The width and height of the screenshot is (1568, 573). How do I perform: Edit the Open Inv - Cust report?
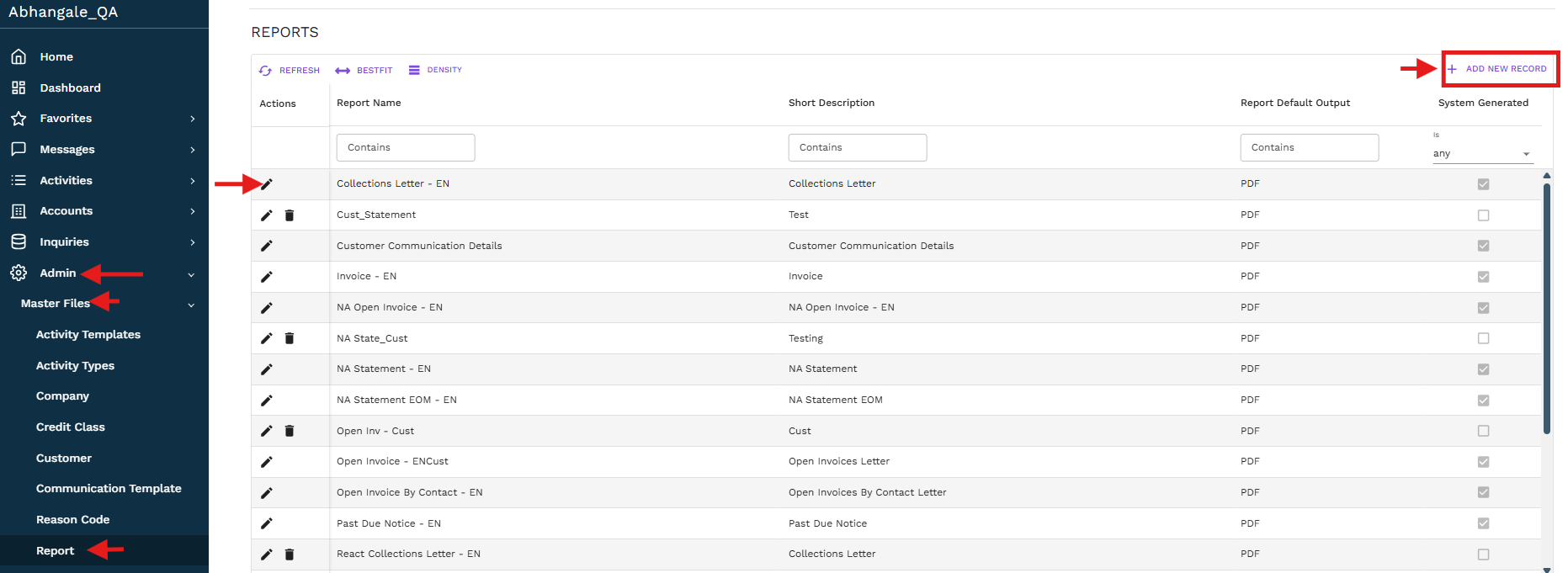point(267,431)
